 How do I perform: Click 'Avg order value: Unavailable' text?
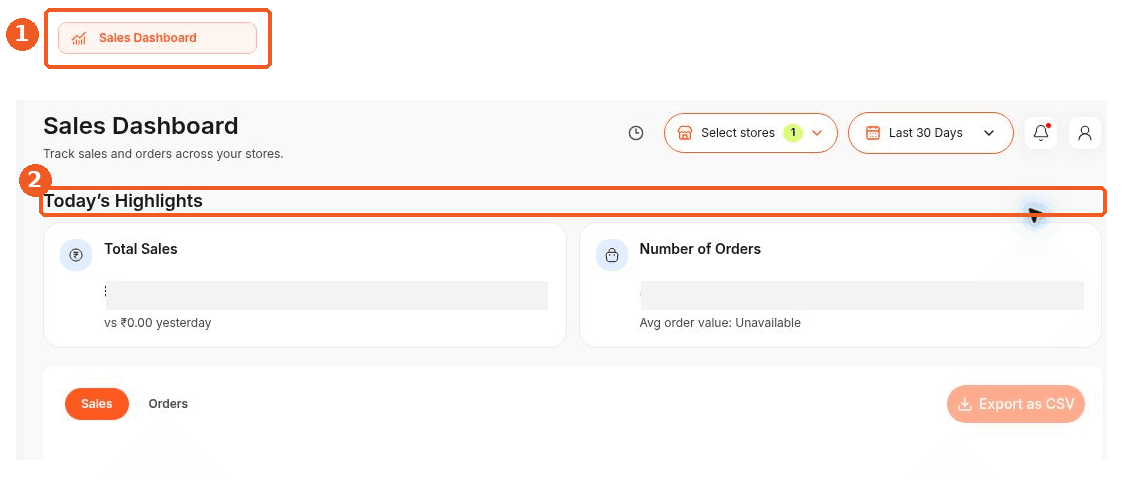720,323
